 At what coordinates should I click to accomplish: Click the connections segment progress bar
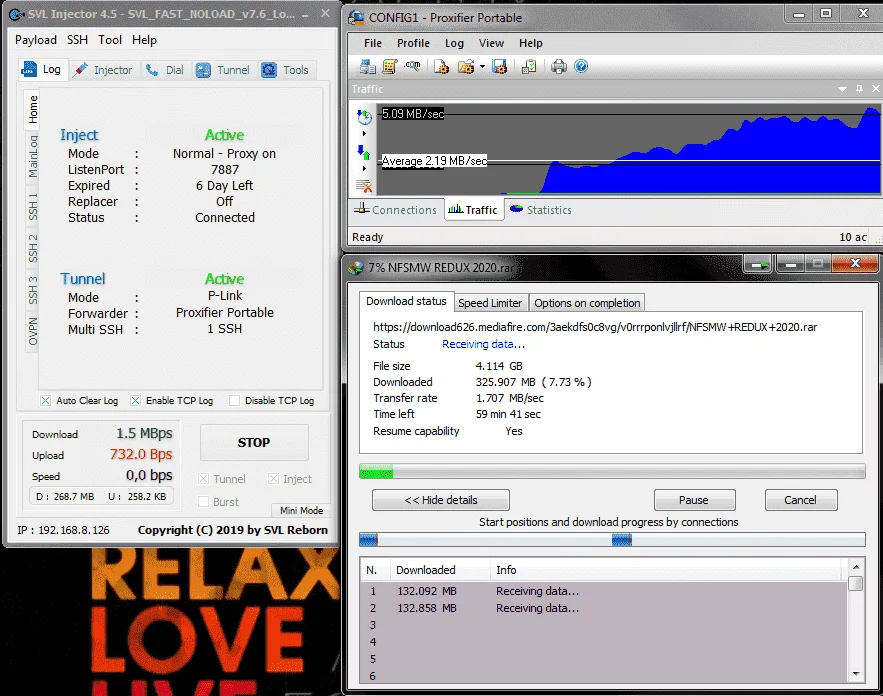click(612, 540)
